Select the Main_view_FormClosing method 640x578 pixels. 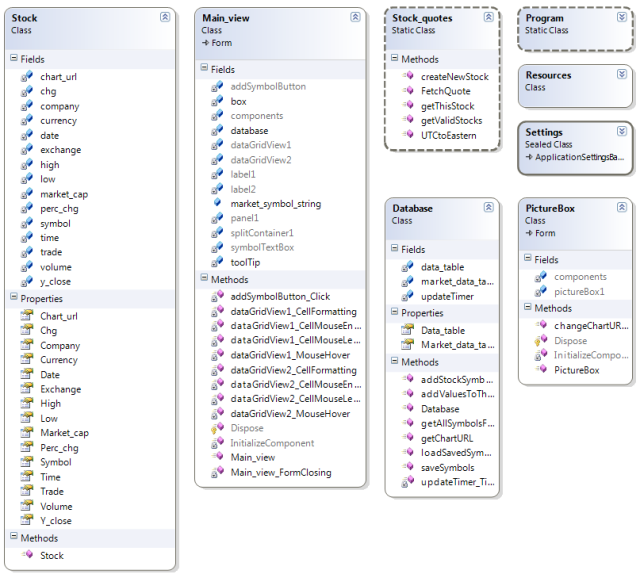[280, 472]
